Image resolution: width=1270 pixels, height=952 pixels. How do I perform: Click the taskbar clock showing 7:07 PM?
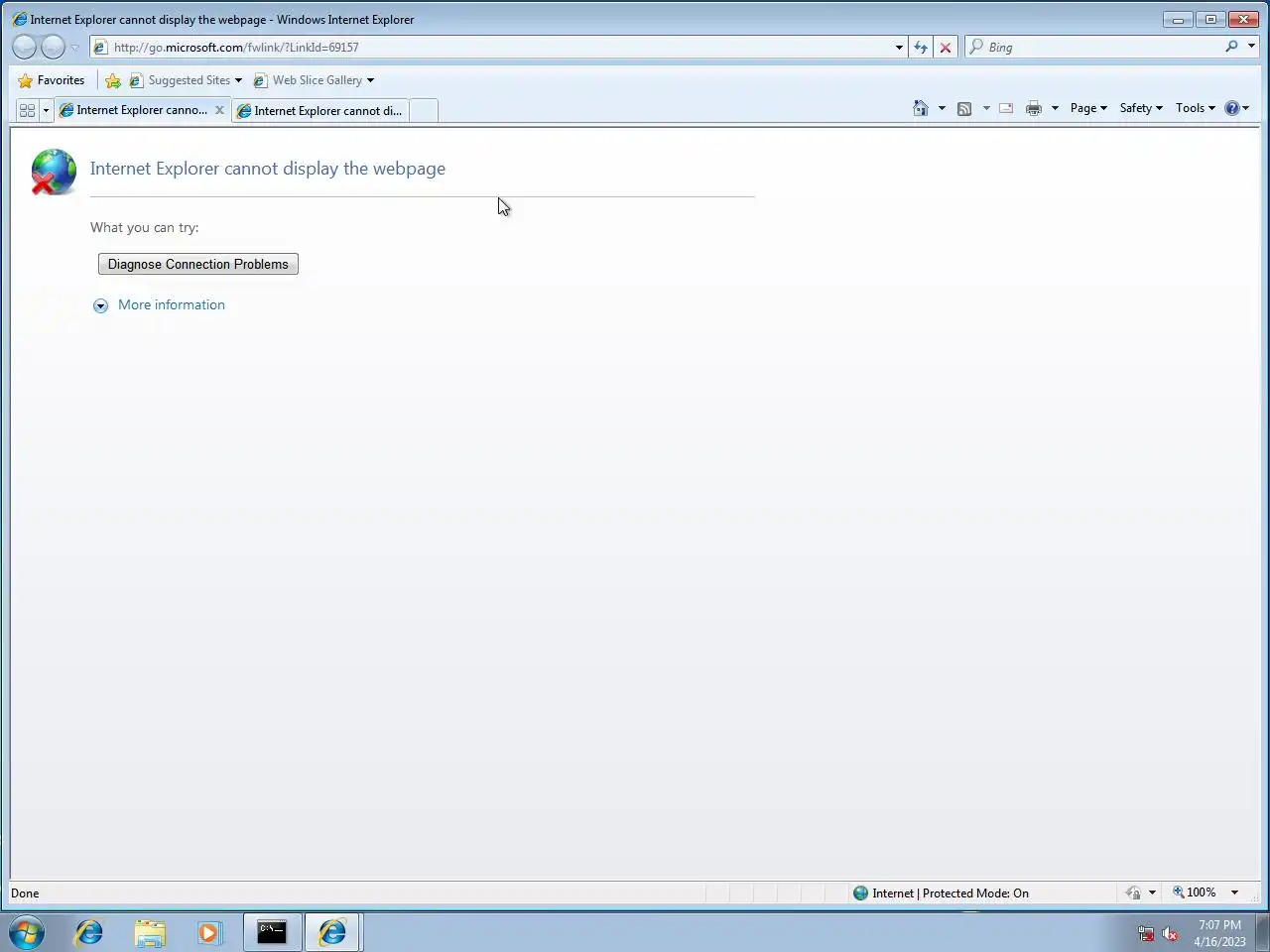pyautogui.click(x=1219, y=933)
